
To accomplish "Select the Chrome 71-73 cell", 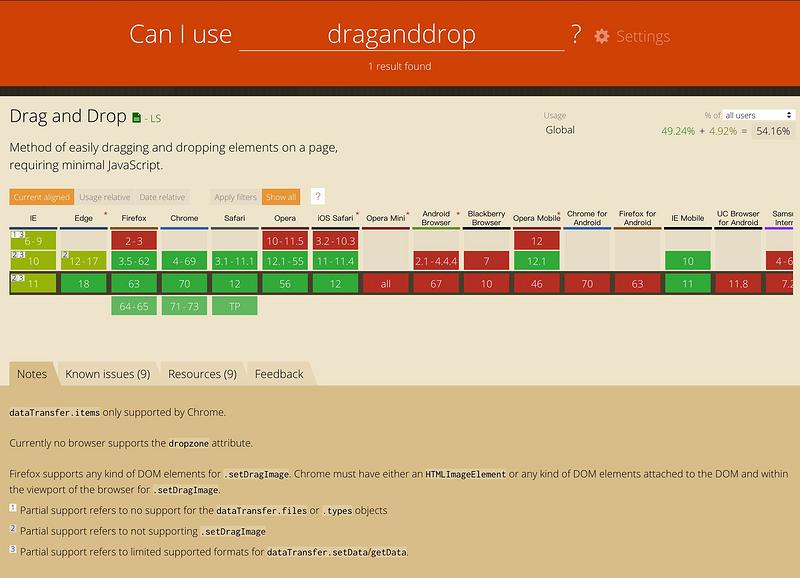I will [184, 306].
